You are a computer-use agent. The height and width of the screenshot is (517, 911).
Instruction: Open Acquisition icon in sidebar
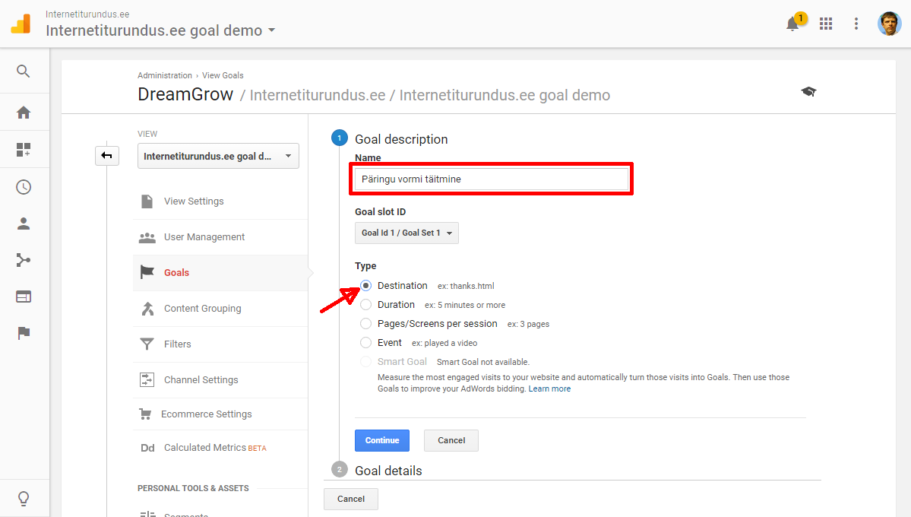point(23,260)
